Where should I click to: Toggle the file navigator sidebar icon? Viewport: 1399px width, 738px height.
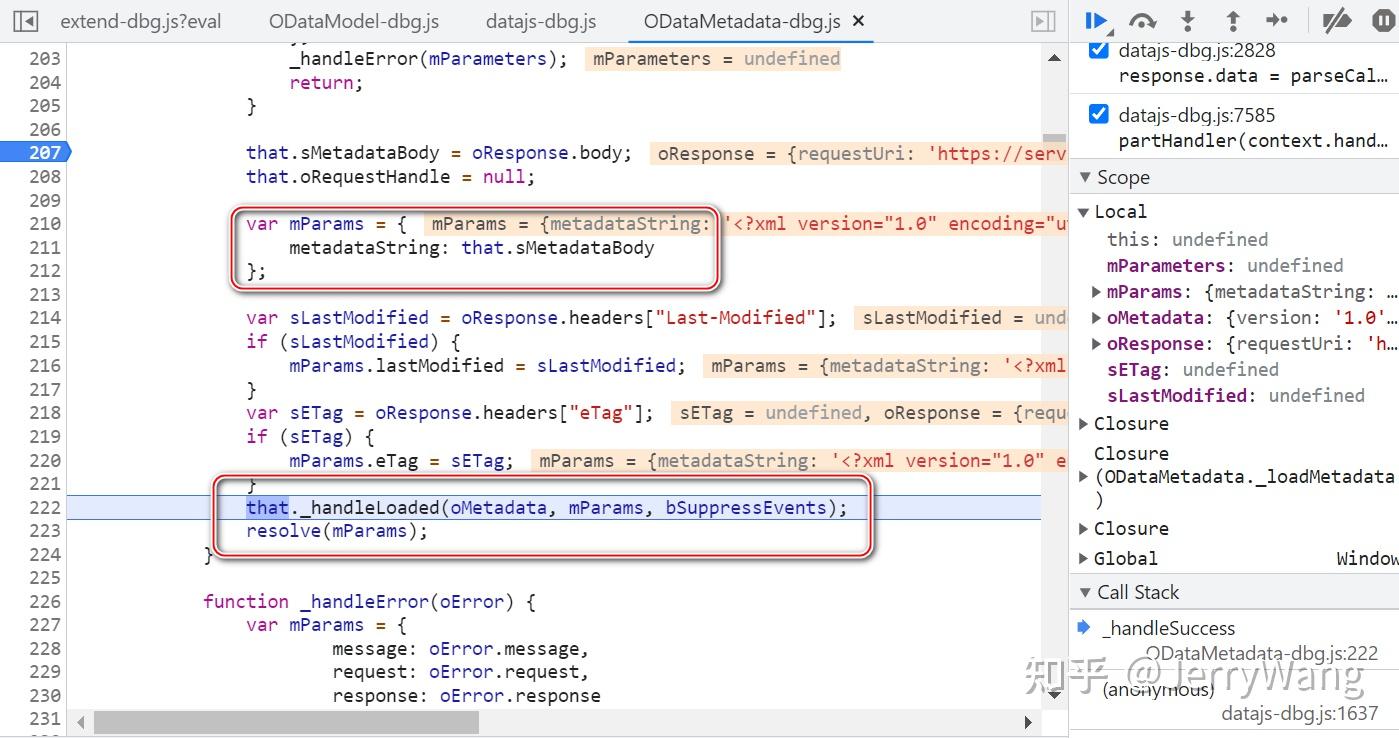click(x=26, y=21)
